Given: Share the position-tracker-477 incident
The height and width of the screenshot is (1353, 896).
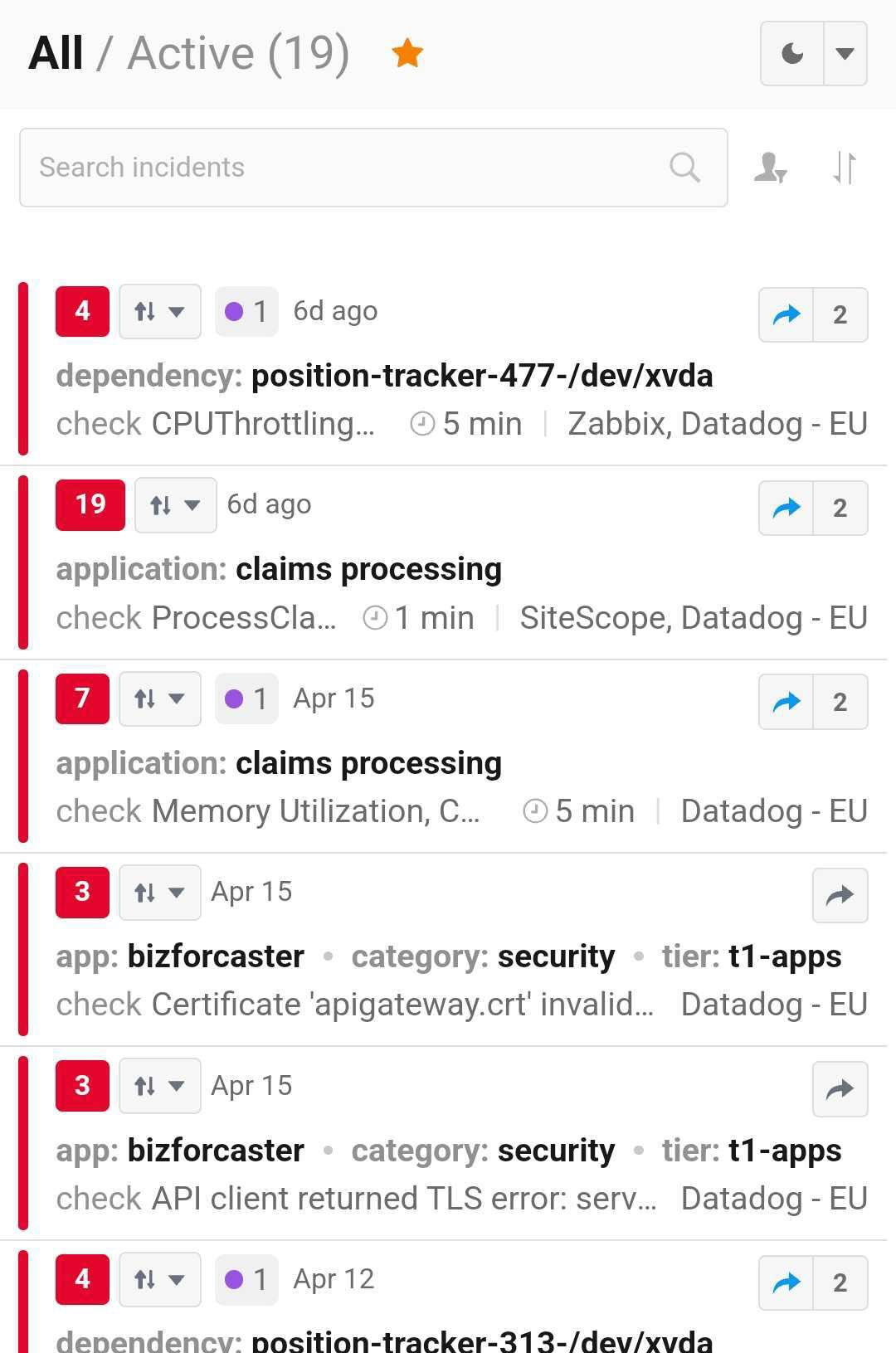Looking at the screenshot, I should coord(785,315).
